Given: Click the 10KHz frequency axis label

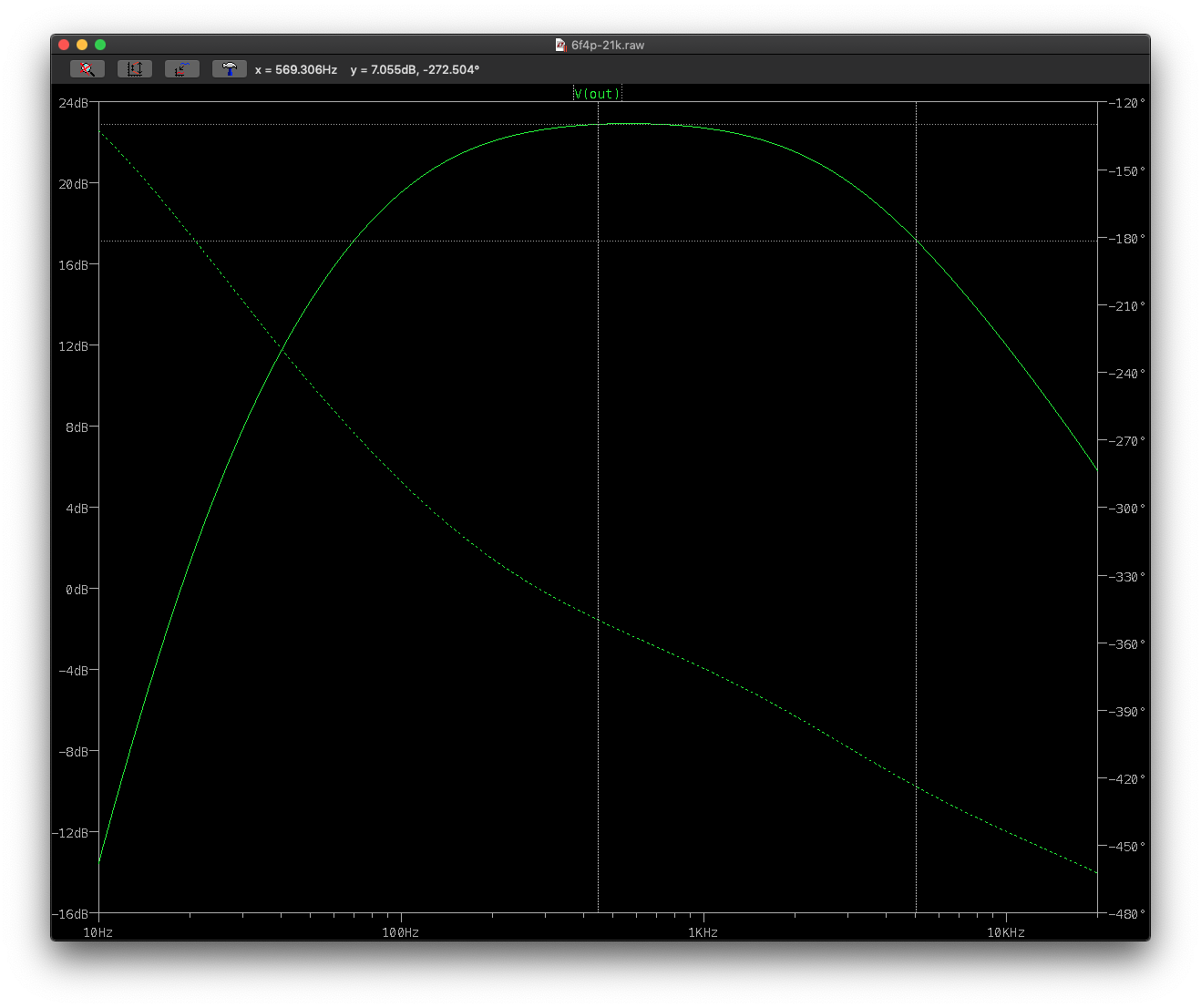Looking at the screenshot, I should click(1006, 932).
